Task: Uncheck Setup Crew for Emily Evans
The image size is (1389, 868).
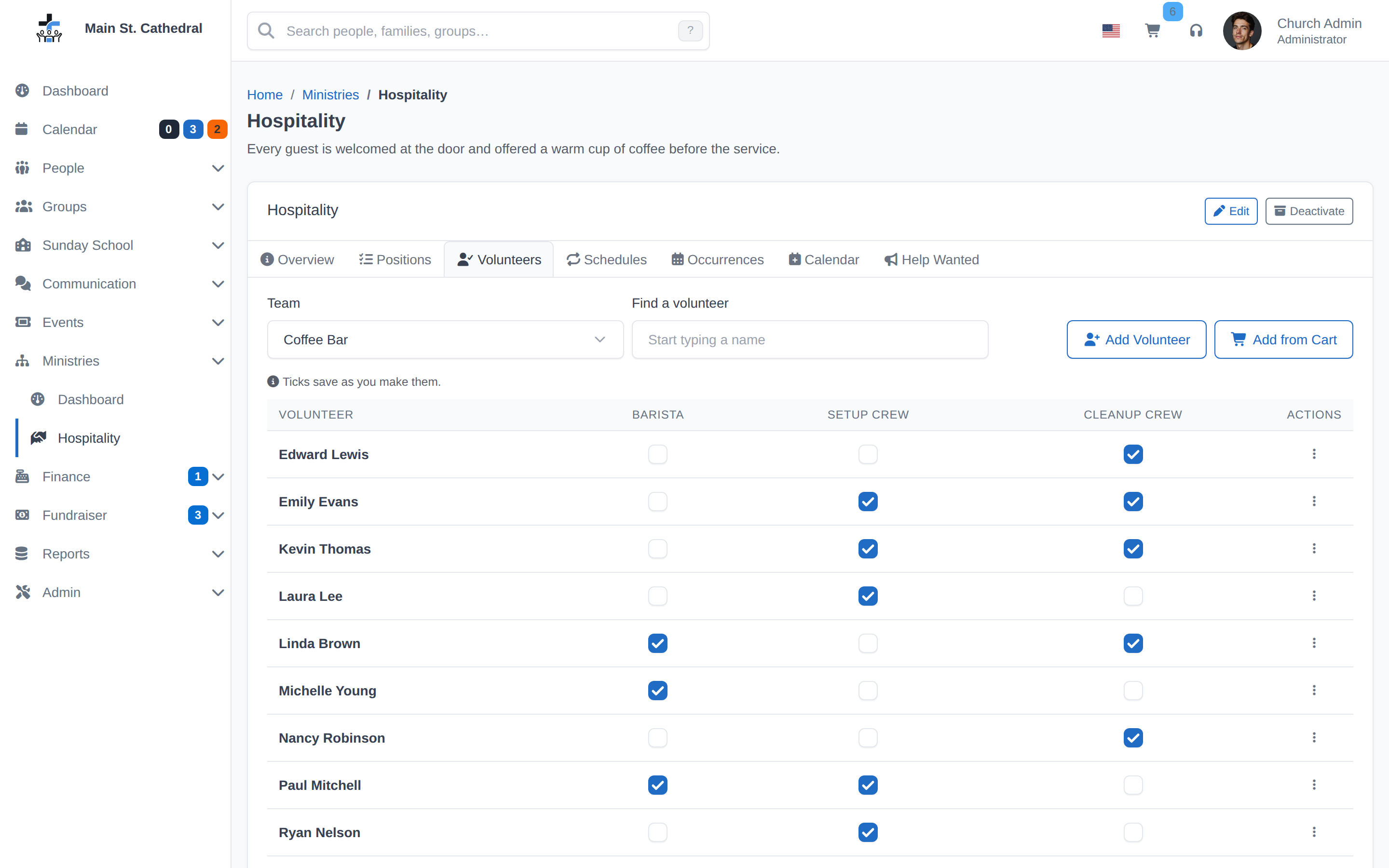Action: (868, 502)
